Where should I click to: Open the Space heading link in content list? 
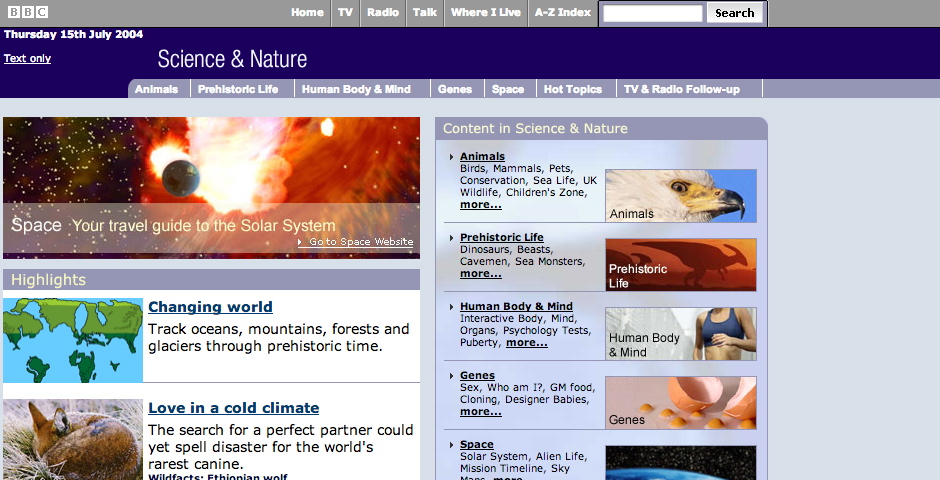[x=477, y=445]
